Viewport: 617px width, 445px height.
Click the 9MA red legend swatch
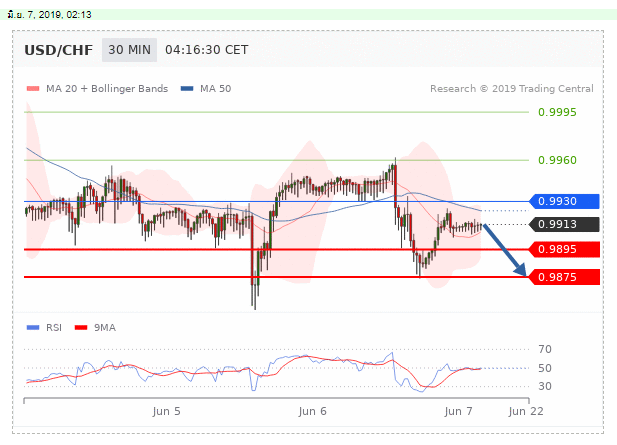[81, 327]
